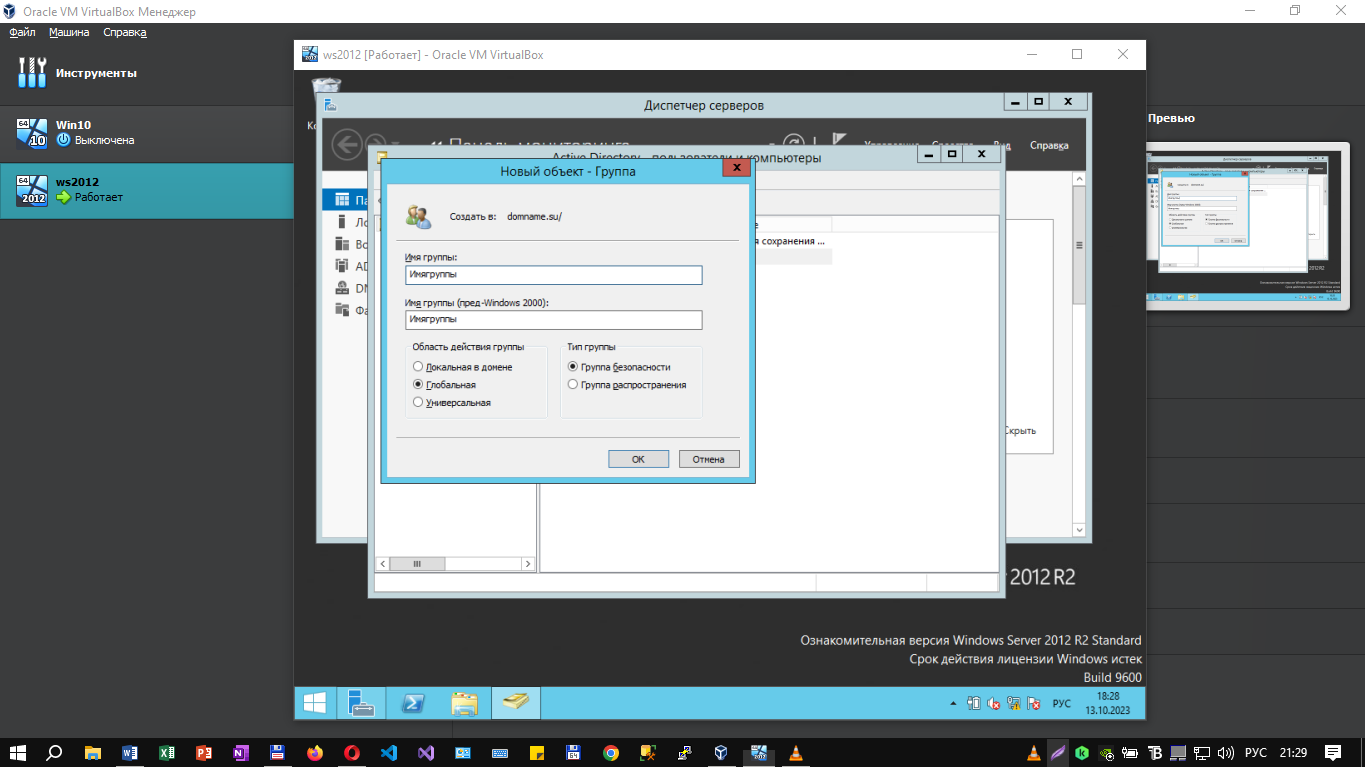1365x767 pixels.
Task: Open Visual Studio from the host taskbar
Action: point(426,753)
